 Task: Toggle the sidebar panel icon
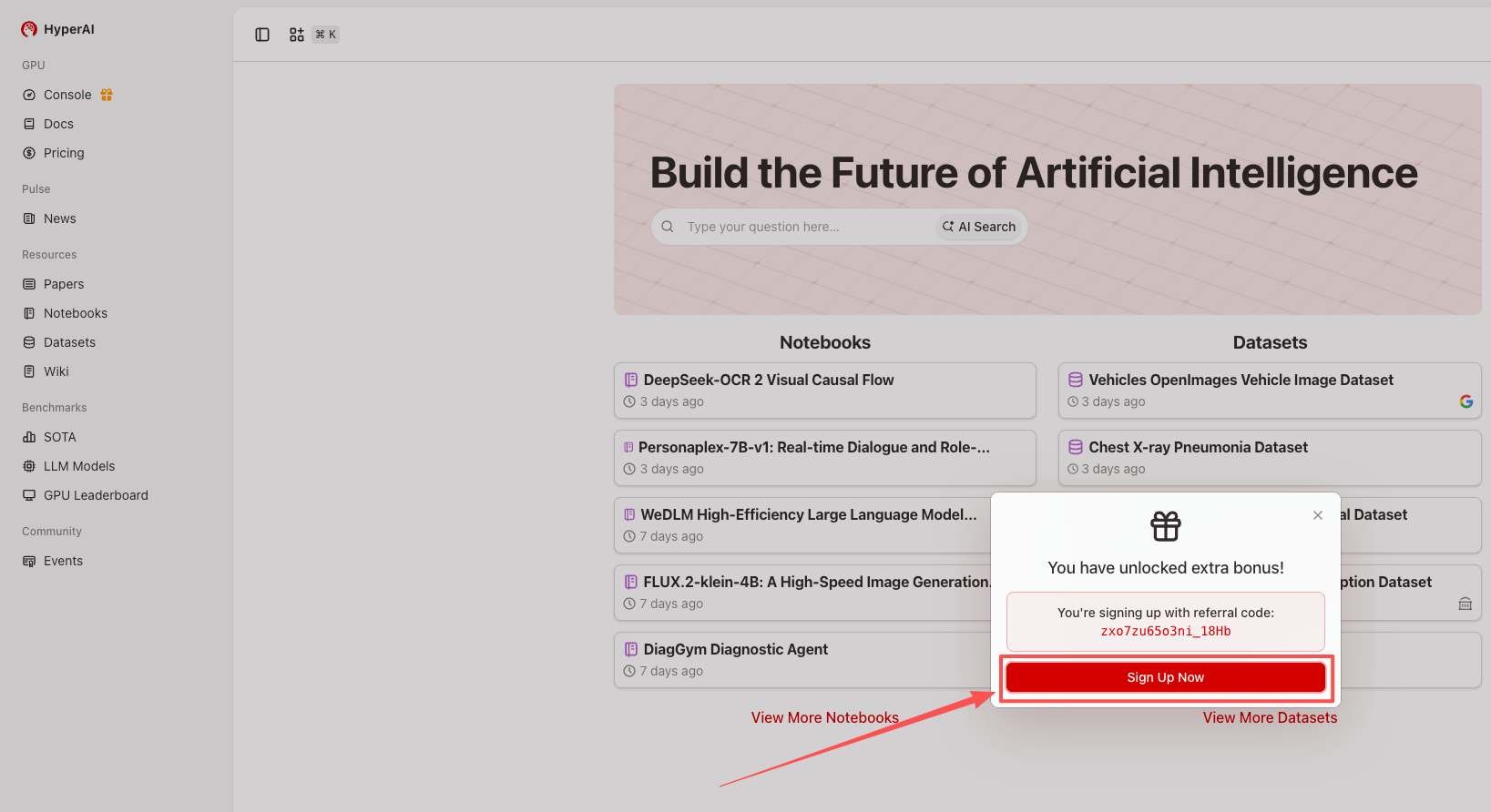[262, 35]
